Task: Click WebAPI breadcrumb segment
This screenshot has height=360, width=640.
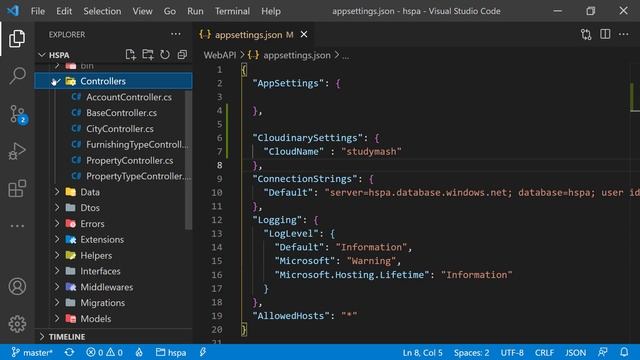Action: coord(220,55)
